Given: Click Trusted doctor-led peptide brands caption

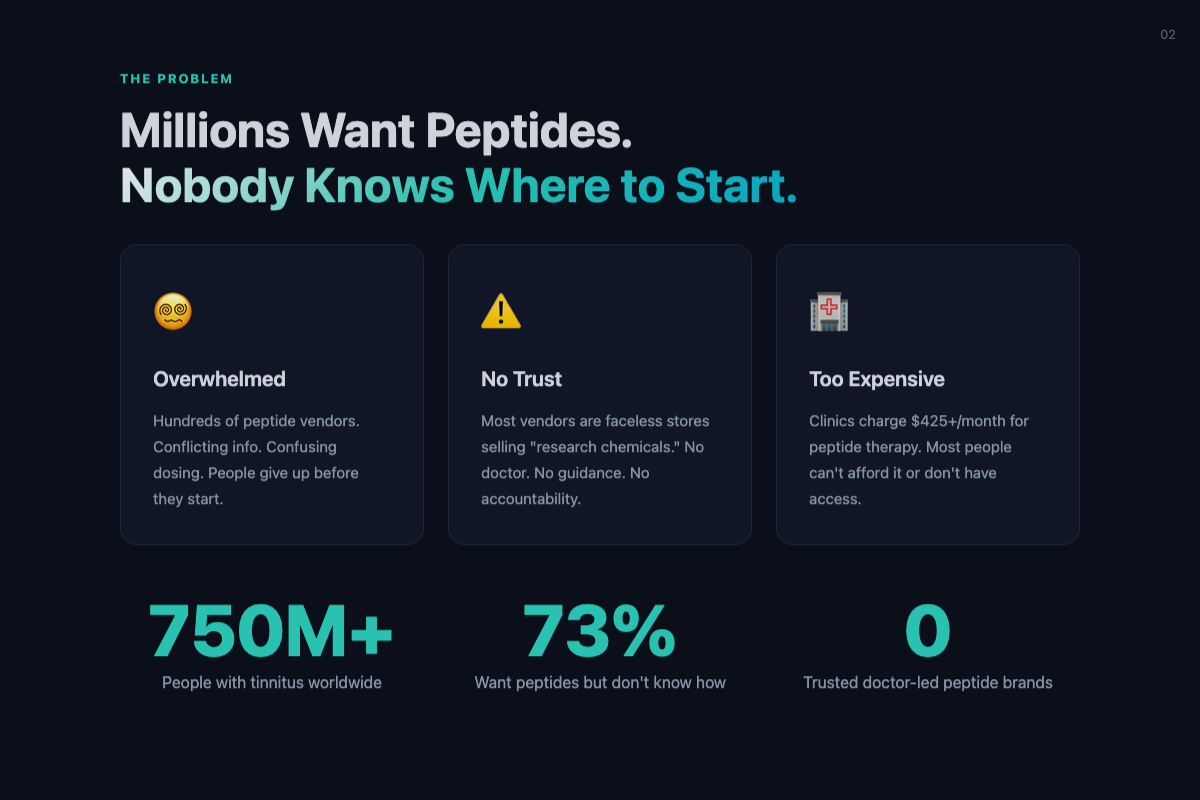Looking at the screenshot, I should point(928,683).
